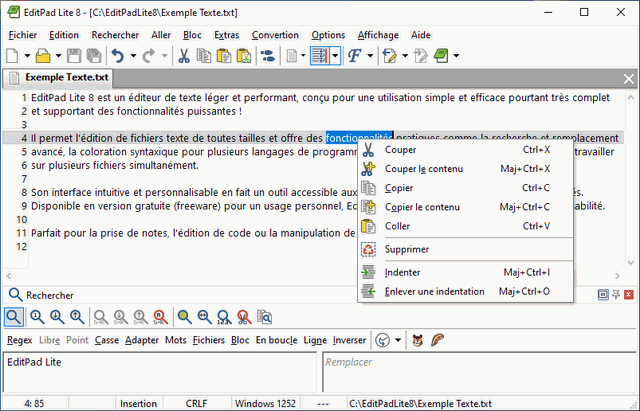Open the Affichage menu

[x=378, y=35]
